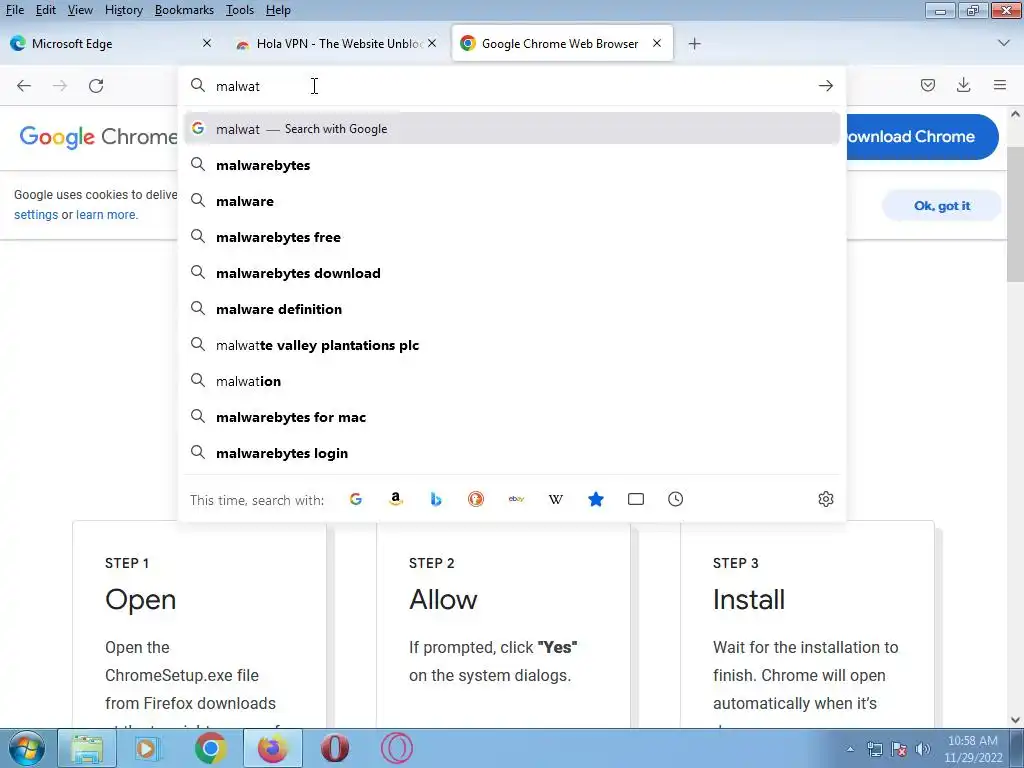Choose the 'malwarebytes' suggestion
This screenshot has height=768, width=1024.
512,165
